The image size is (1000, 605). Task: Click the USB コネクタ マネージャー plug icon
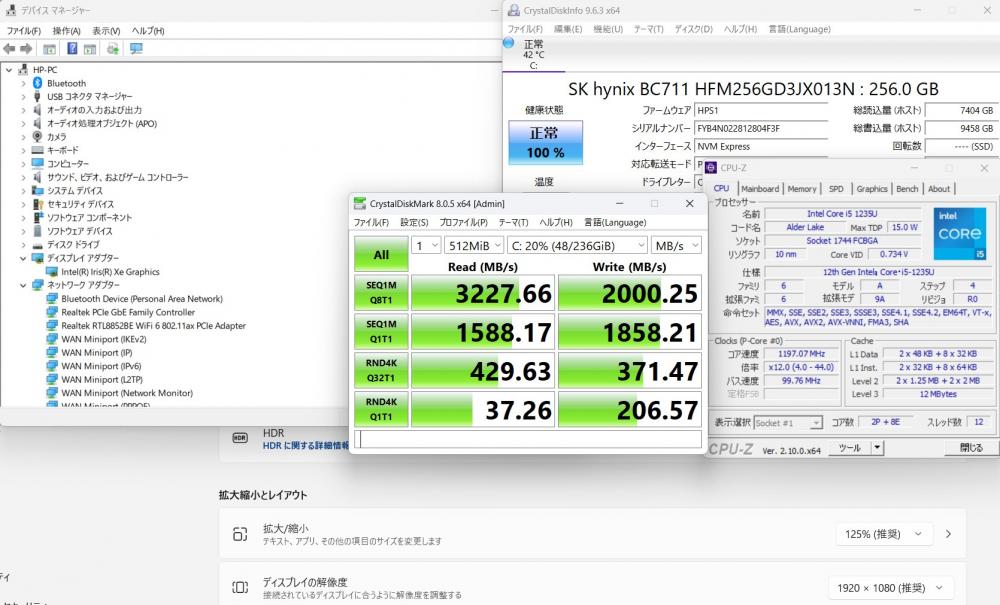[x=38, y=96]
